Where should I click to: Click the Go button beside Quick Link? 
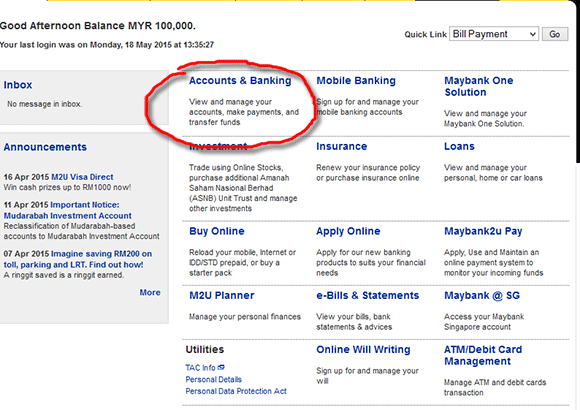(x=555, y=34)
